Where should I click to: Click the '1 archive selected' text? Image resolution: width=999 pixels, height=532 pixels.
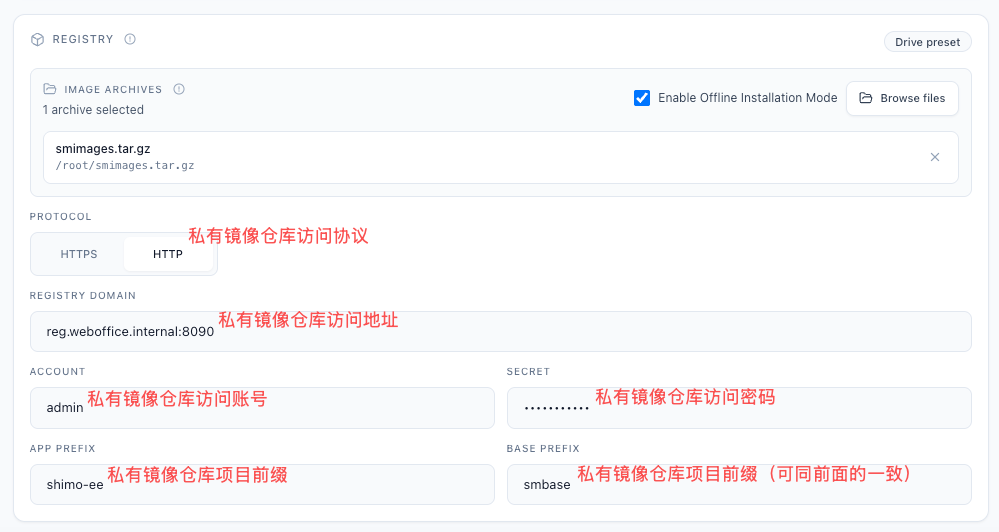point(93,110)
